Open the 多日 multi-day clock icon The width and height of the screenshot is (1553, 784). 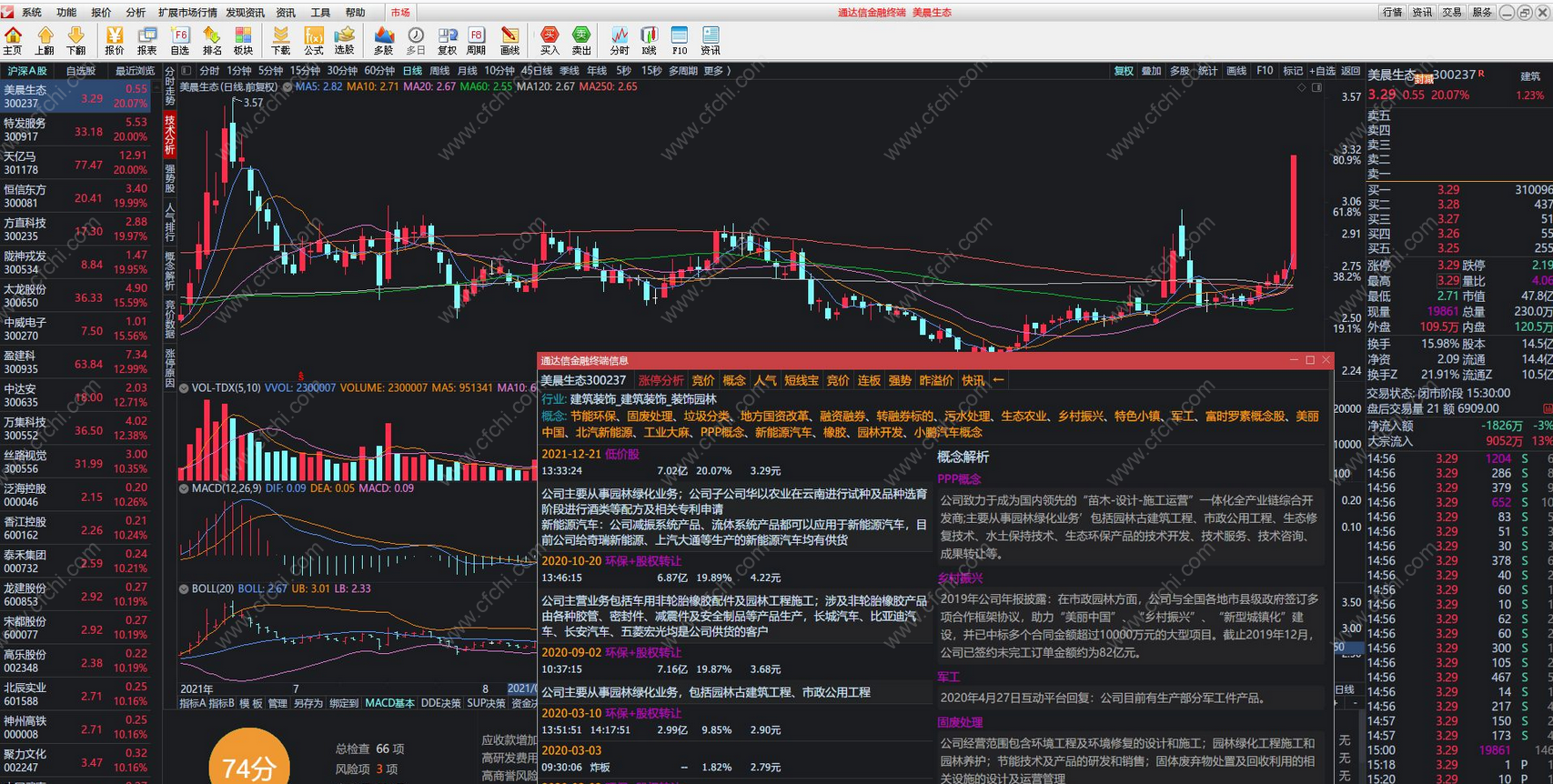(416, 40)
